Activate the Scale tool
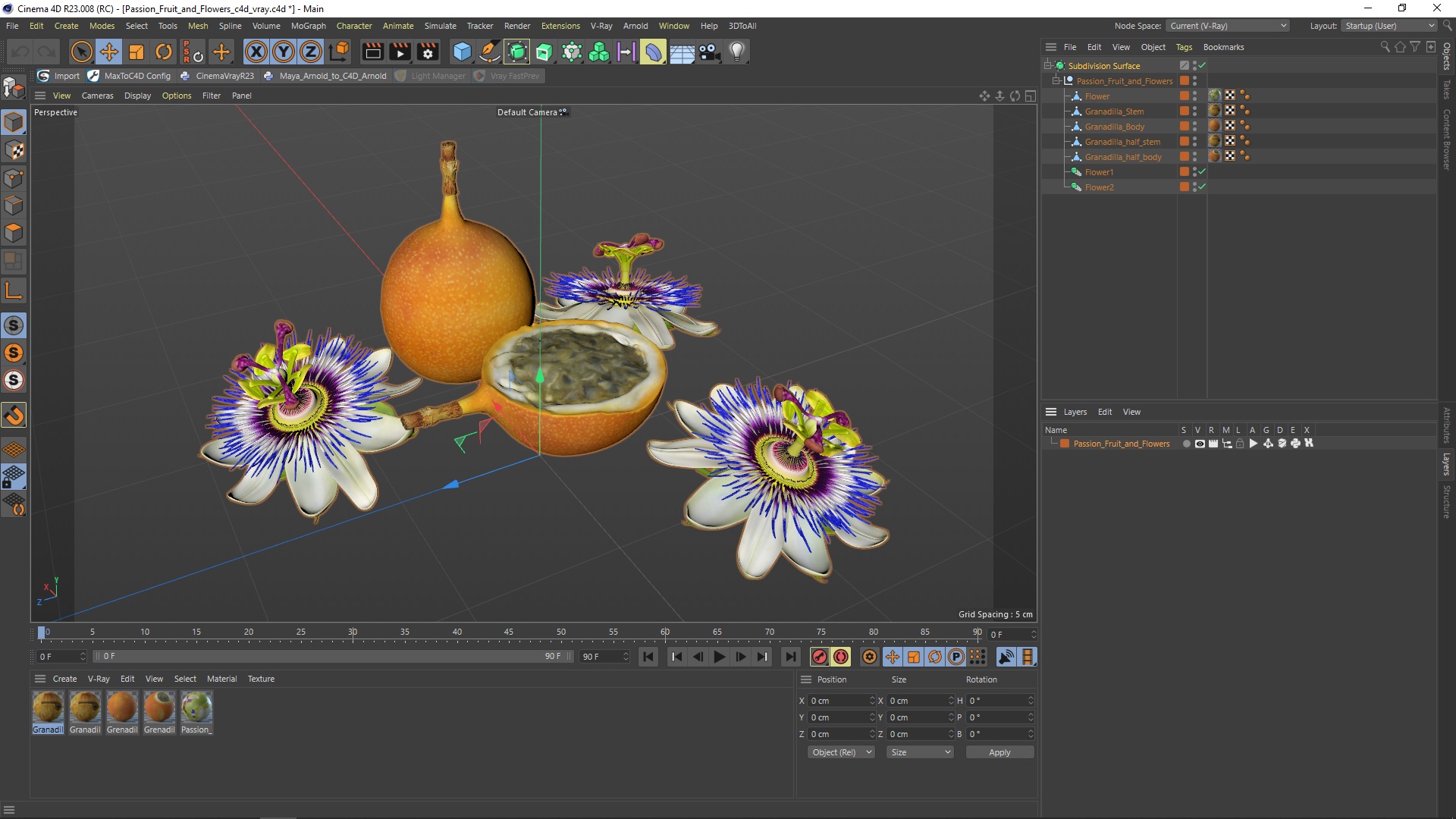 coord(136,52)
